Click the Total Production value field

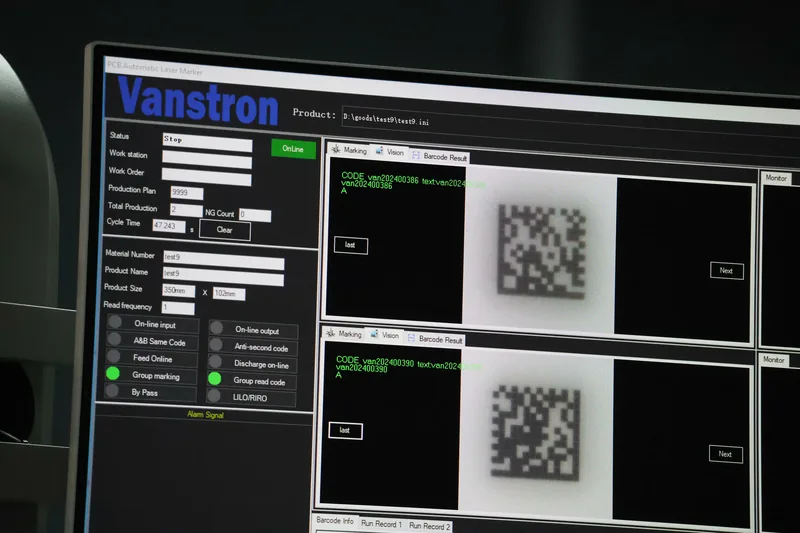click(x=186, y=210)
